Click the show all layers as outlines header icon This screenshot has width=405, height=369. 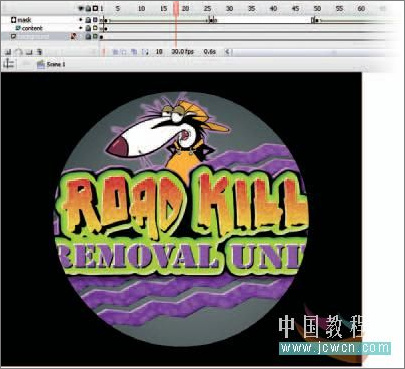tap(95, 9)
